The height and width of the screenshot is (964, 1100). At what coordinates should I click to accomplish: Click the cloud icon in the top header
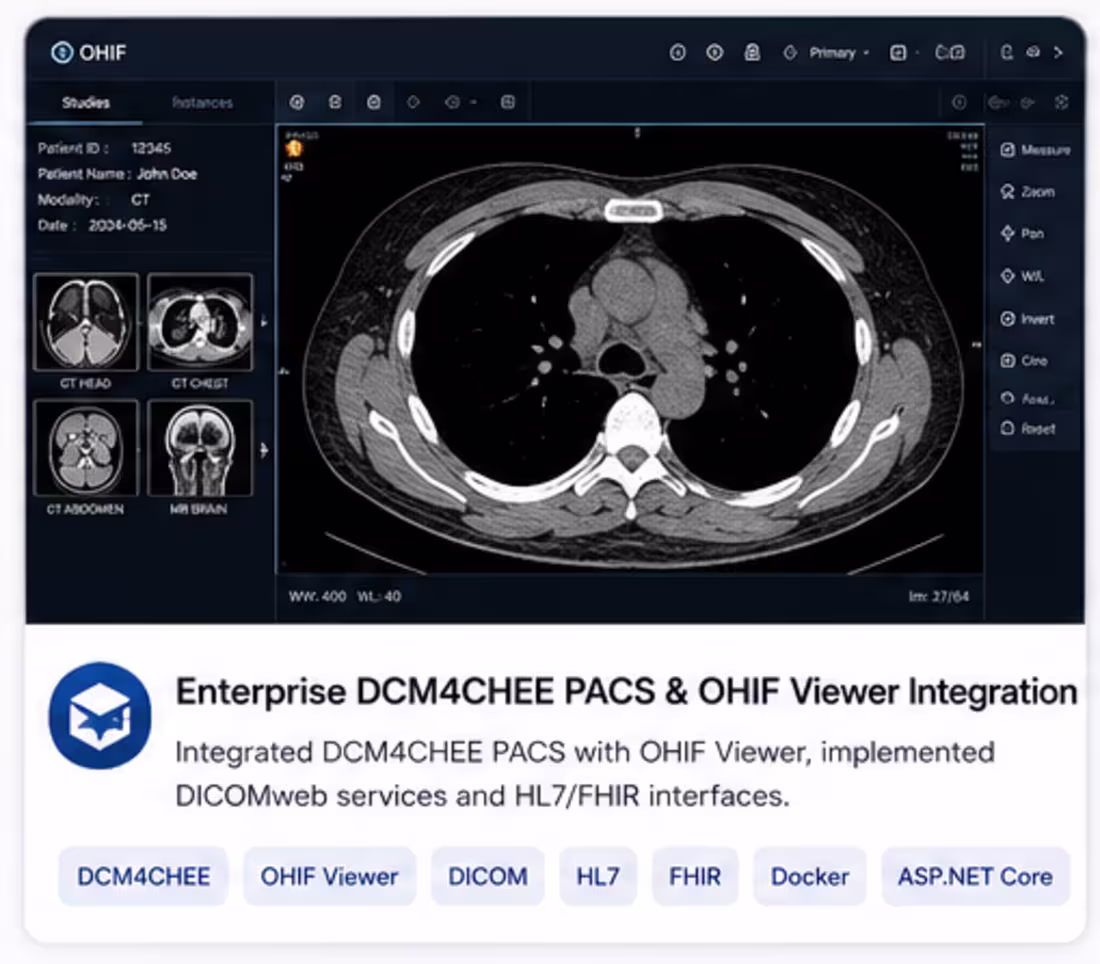point(1033,52)
